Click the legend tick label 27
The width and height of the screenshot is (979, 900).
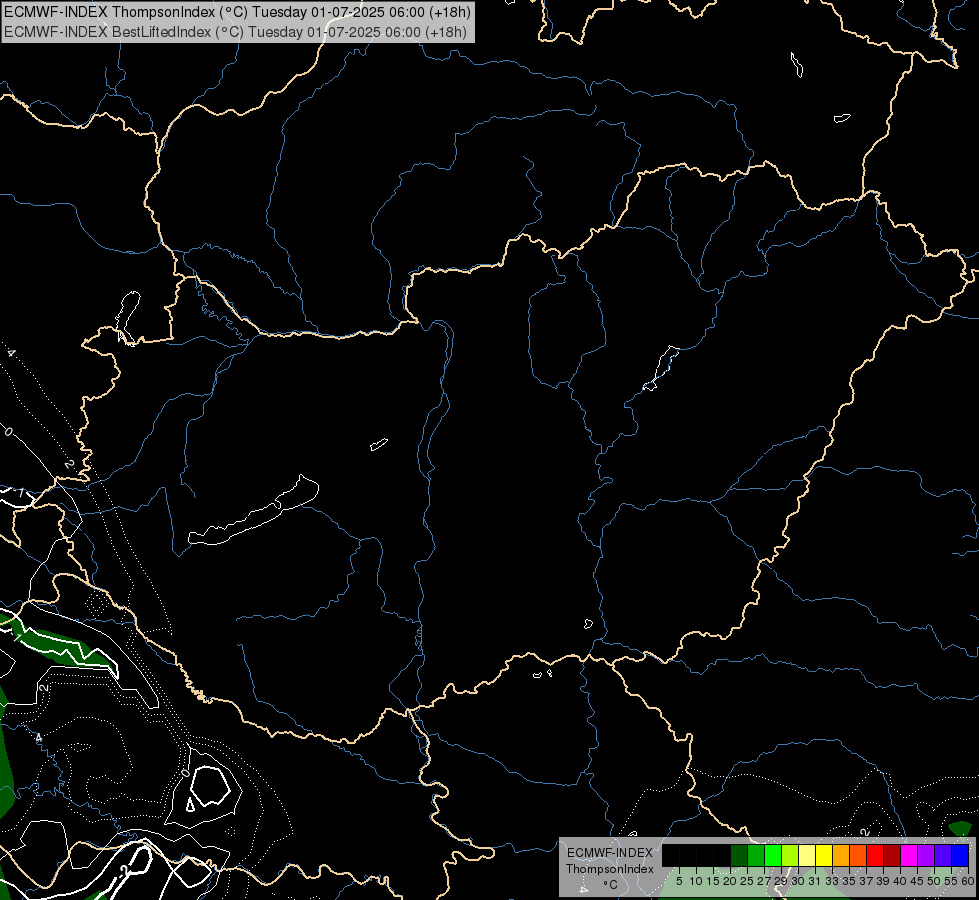pos(764,881)
